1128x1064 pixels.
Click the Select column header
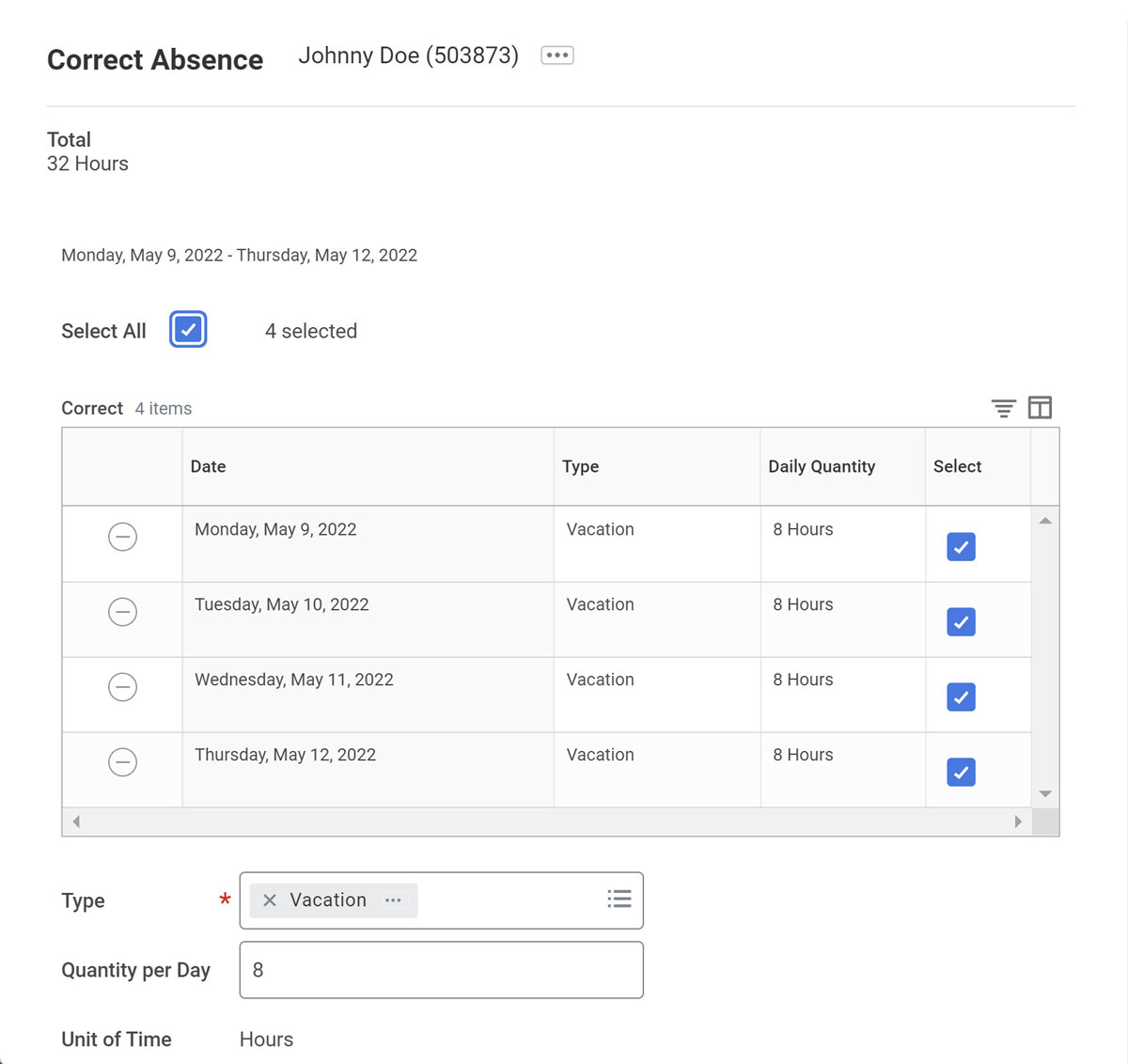pos(979,467)
